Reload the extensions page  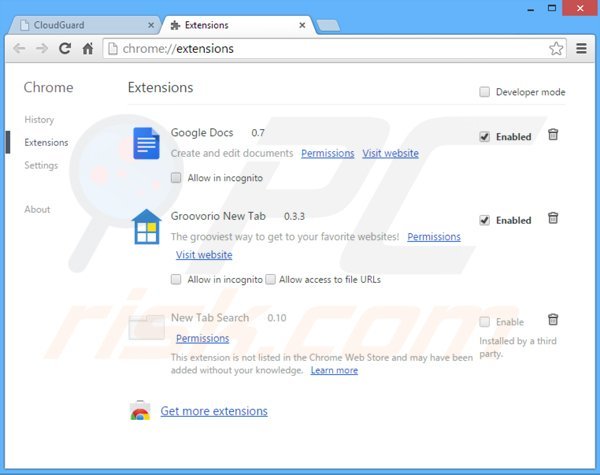click(x=65, y=49)
